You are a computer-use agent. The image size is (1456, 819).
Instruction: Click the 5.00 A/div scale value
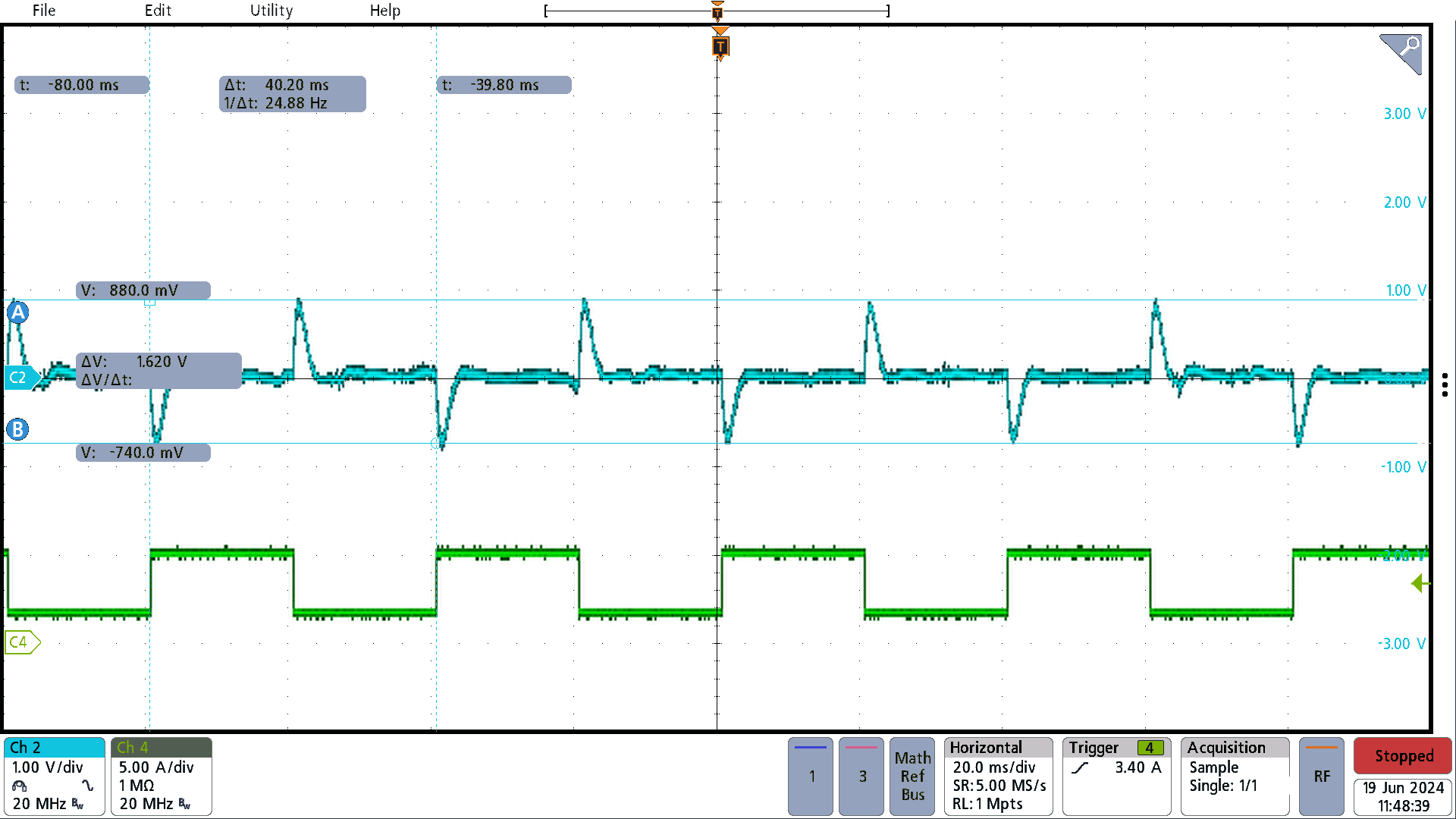(155, 767)
